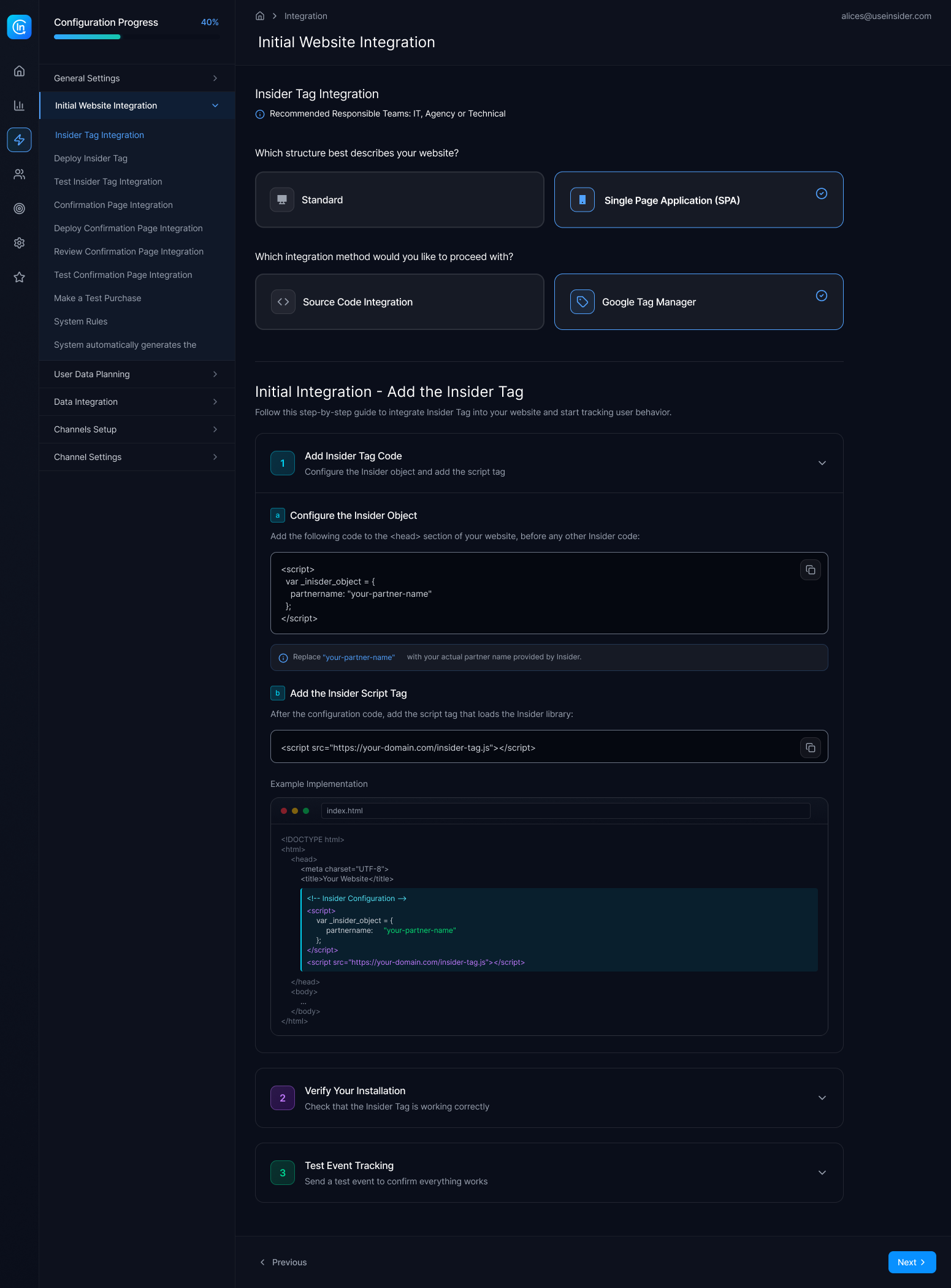Open System automatically generates the item

pos(125,345)
